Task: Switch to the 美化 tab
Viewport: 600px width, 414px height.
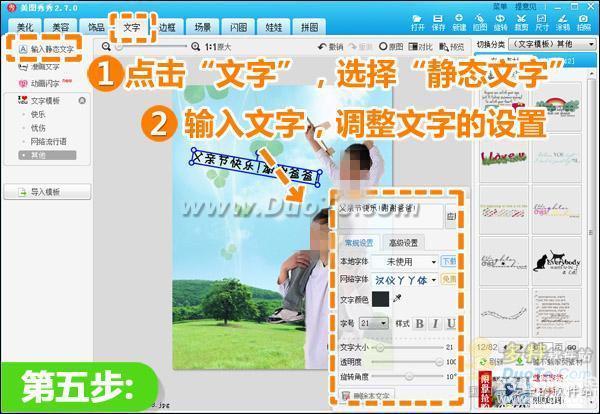Action: [x=25, y=27]
